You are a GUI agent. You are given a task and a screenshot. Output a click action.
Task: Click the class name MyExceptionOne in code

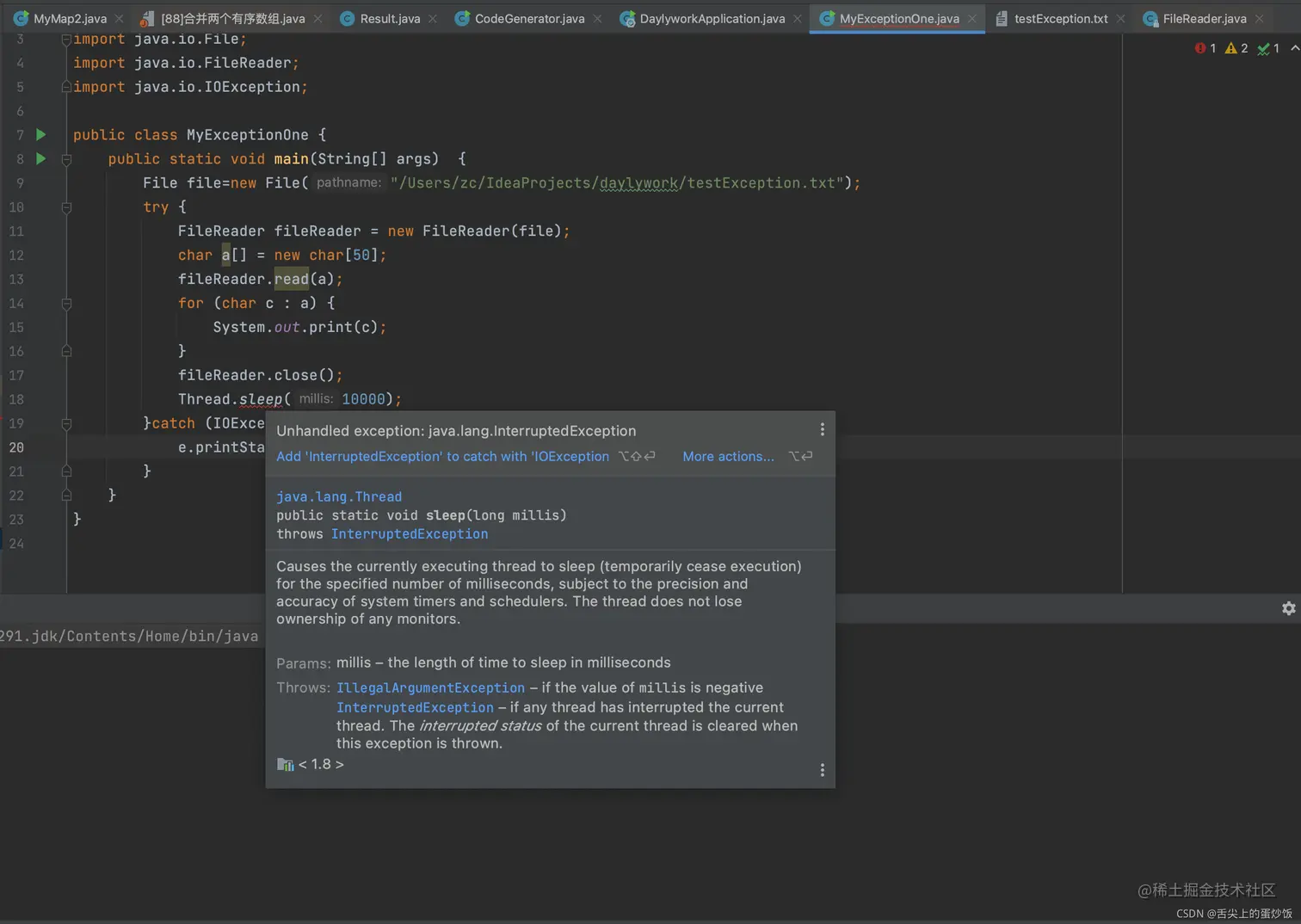click(248, 134)
